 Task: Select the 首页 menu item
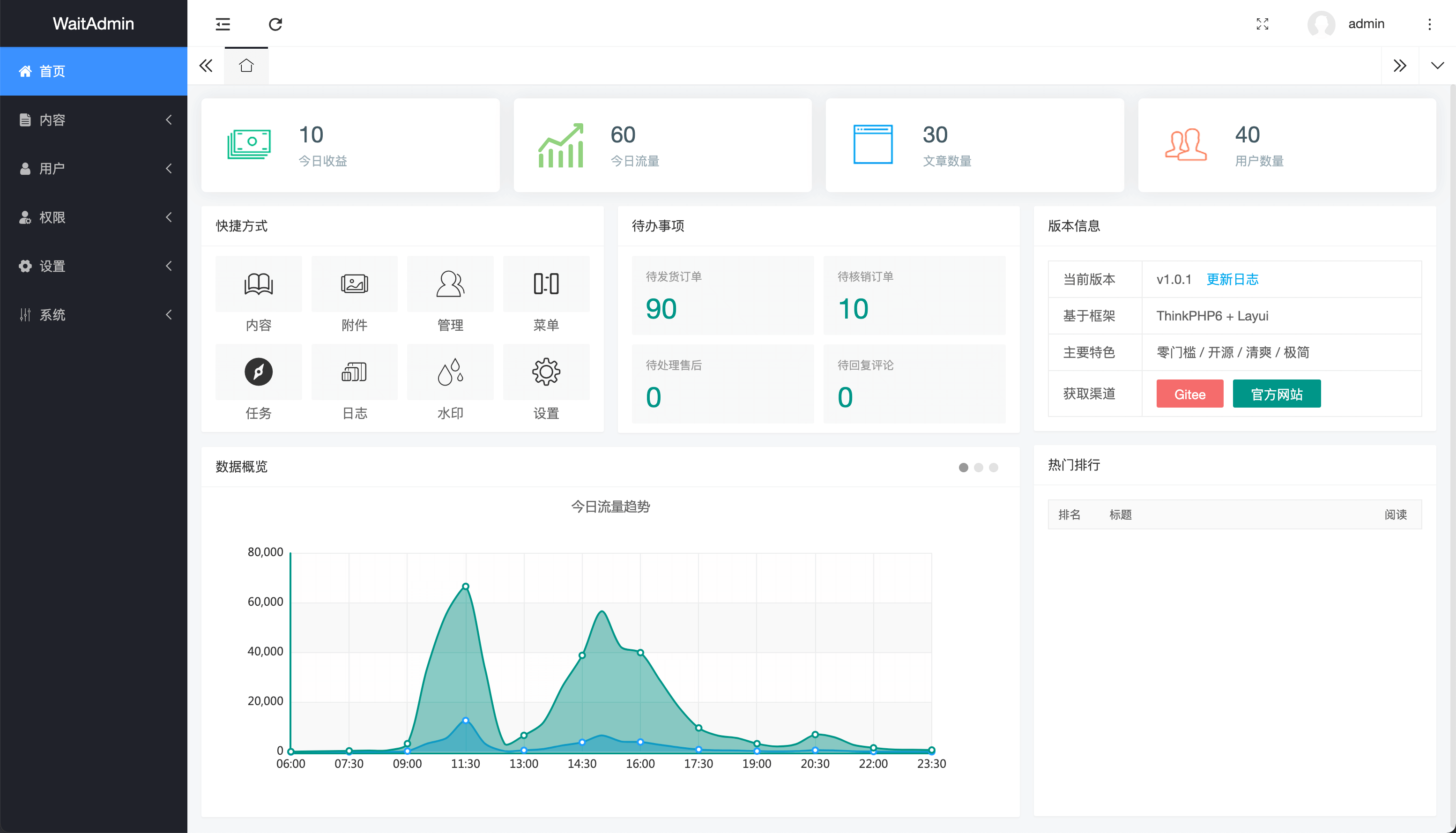pos(93,71)
